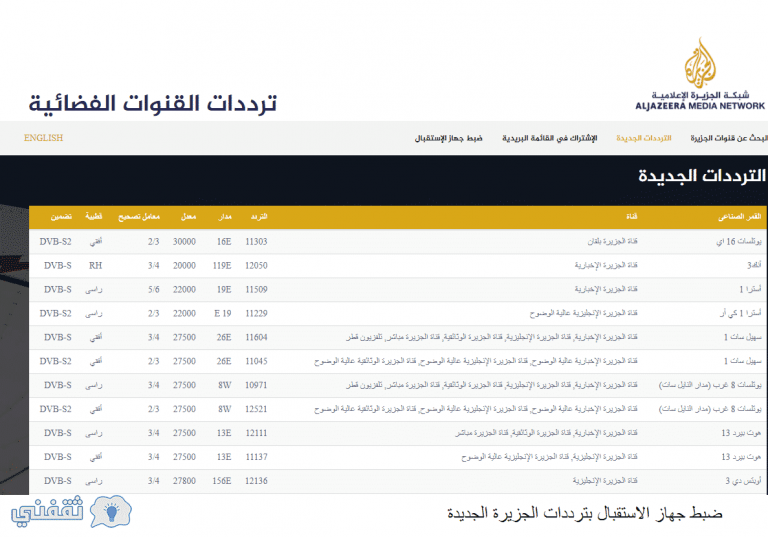Select frequency value 11229
The height and width of the screenshot is (537, 768).
pyautogui.click(x=256, y=314)
